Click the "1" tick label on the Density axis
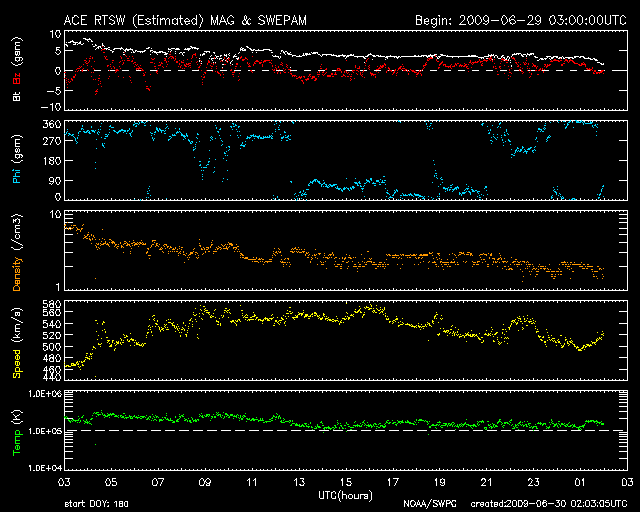Screen dimensions: 640x512 (x=58, y=287)
